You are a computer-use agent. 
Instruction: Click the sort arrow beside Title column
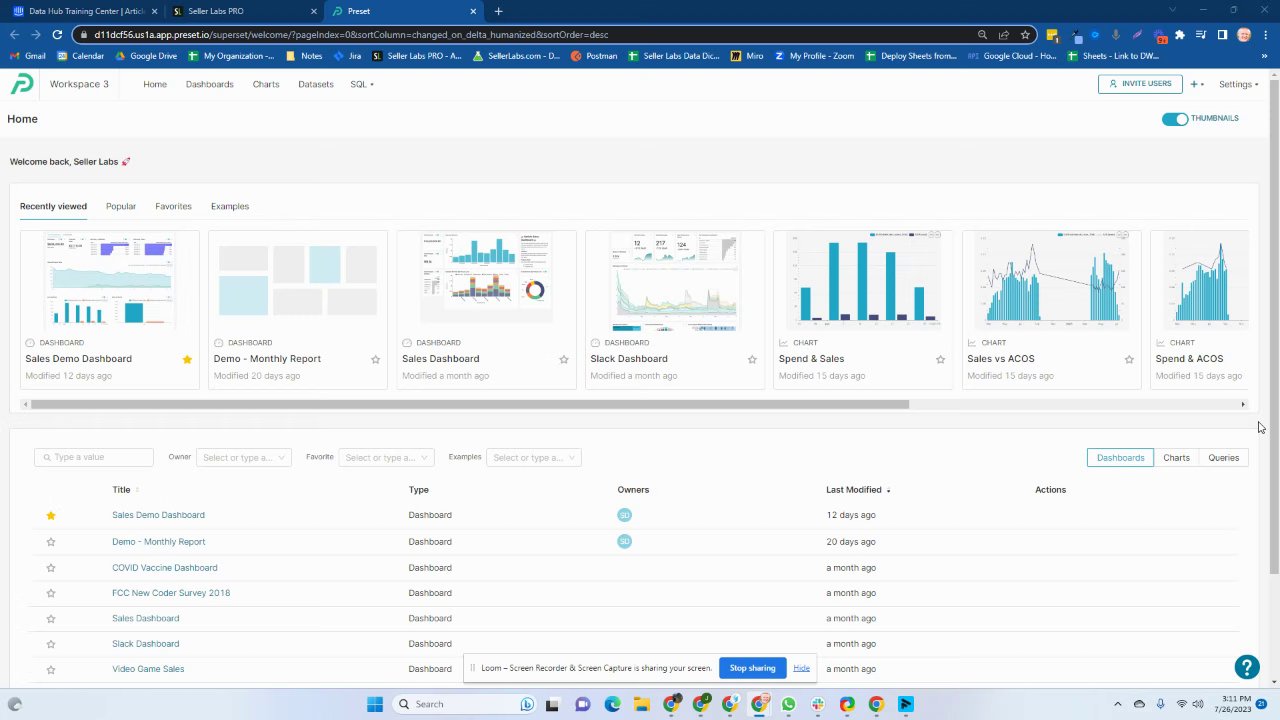point(137,490)
